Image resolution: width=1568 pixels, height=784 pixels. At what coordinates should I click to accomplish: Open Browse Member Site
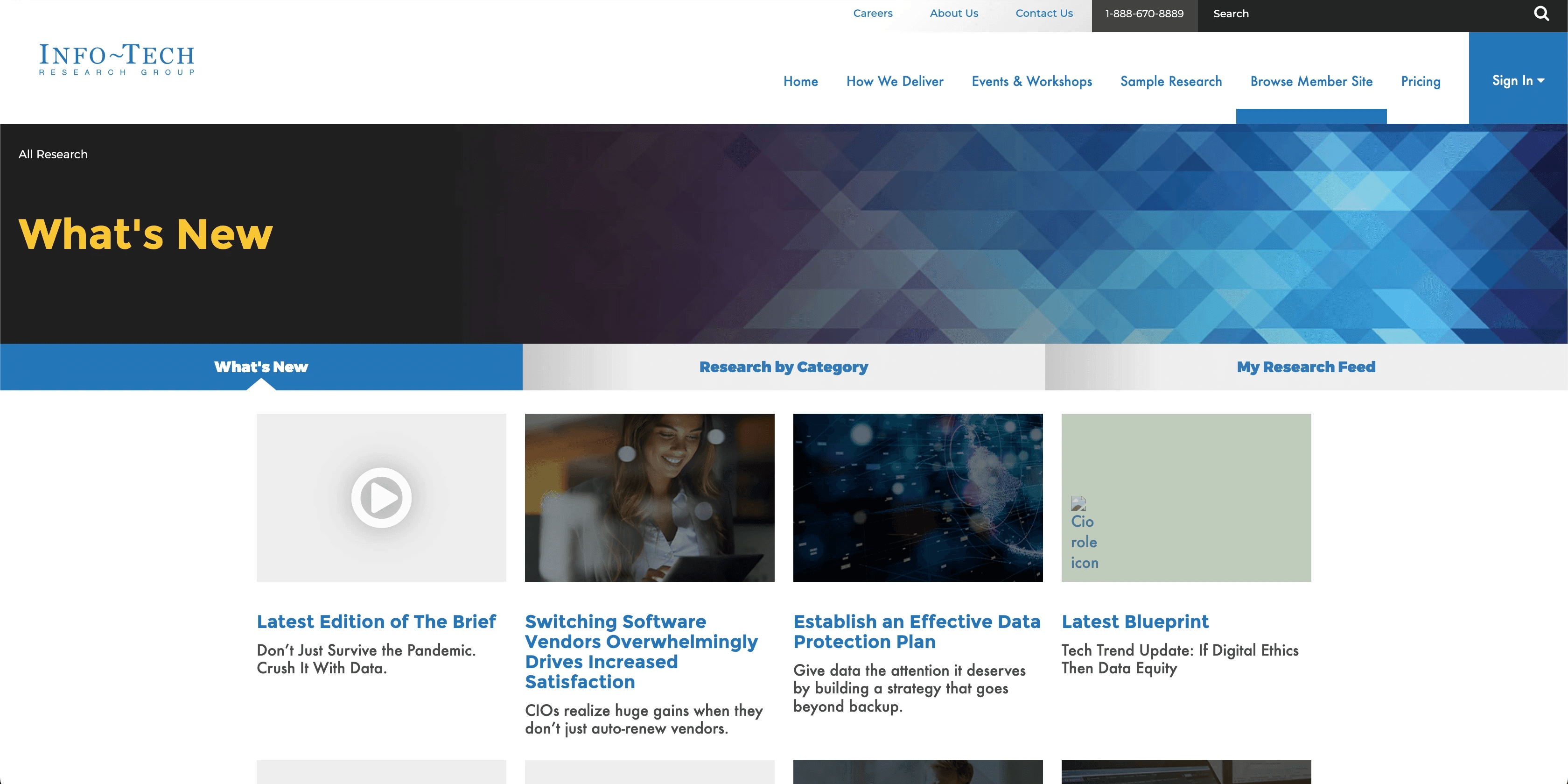point(1311,82)
